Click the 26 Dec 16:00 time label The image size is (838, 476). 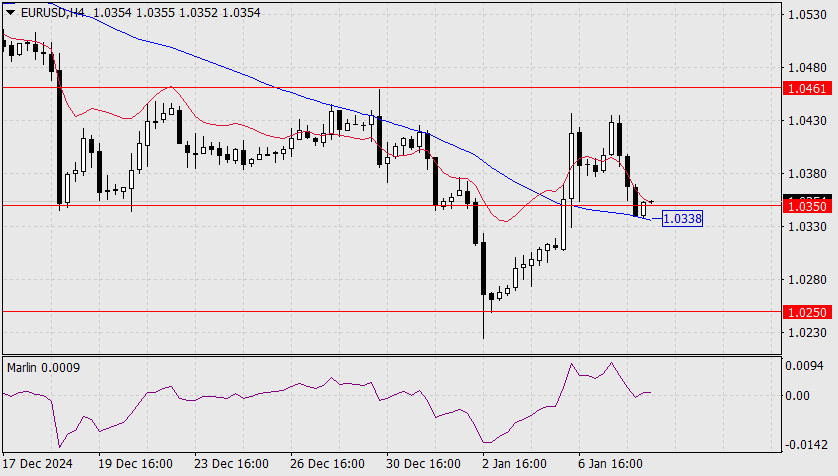click(x=327, y=464)
